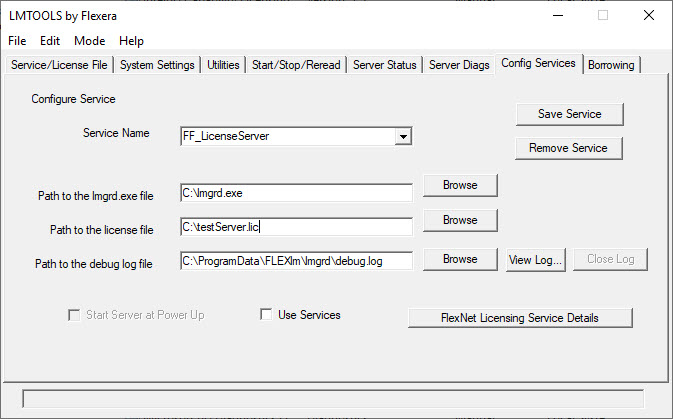The height and width of the screenshot is (419, 673).
Task: Click 'Path to the license file' label
Action: [x=102, y=230]
